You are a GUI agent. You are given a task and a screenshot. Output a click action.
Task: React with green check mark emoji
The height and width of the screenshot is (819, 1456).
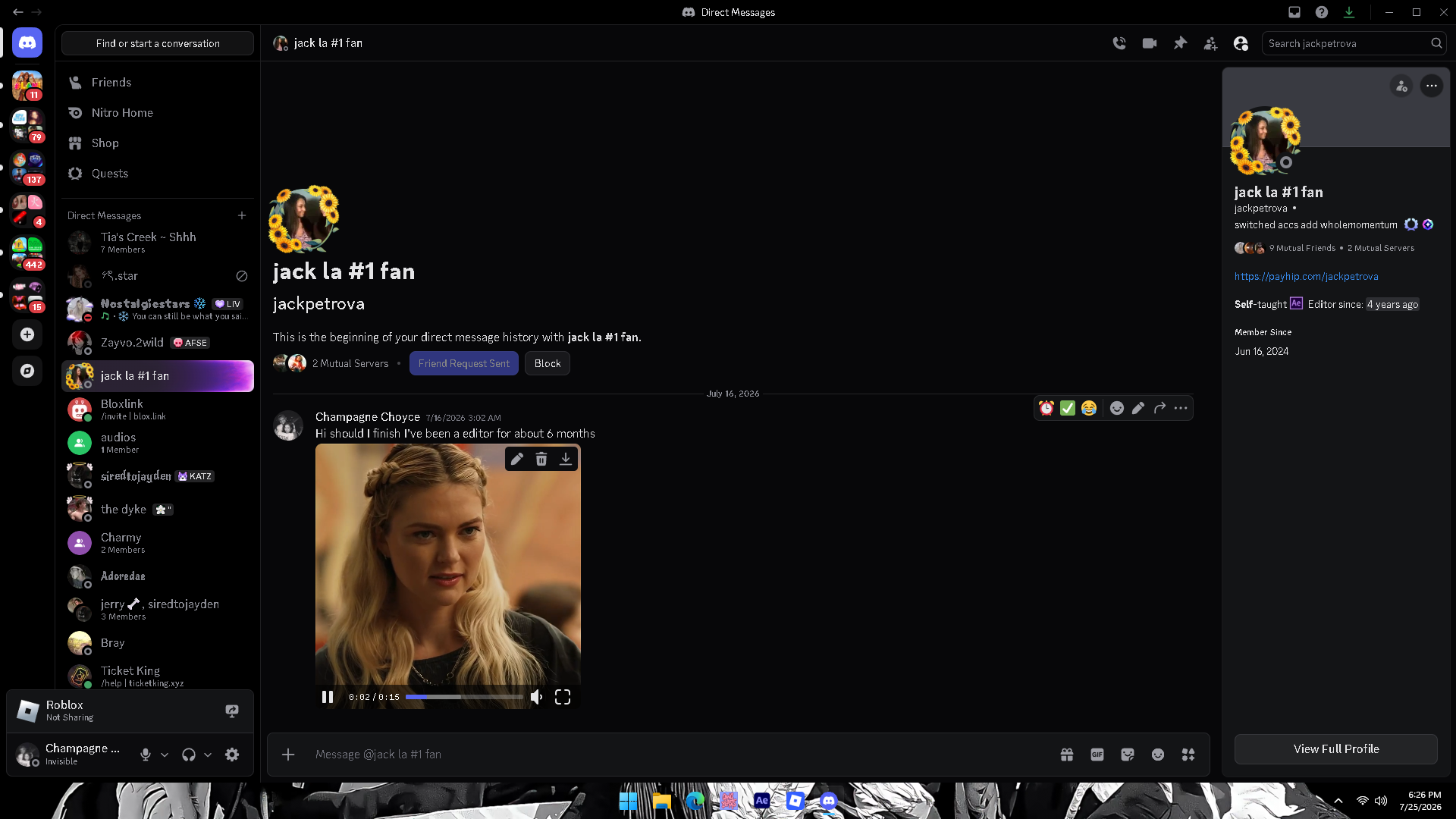1068,408
